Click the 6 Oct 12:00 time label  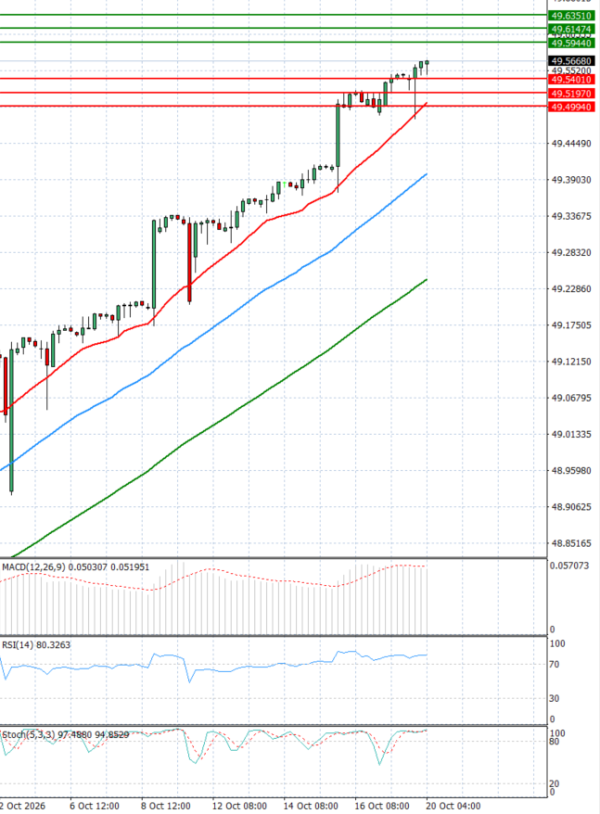point(94,806)
